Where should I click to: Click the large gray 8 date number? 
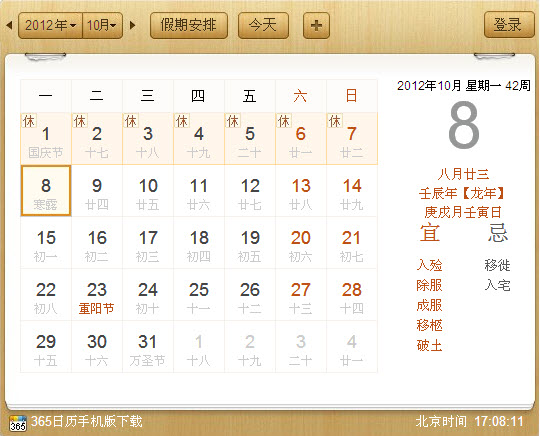pyautogui.click(x=464, y=125)
